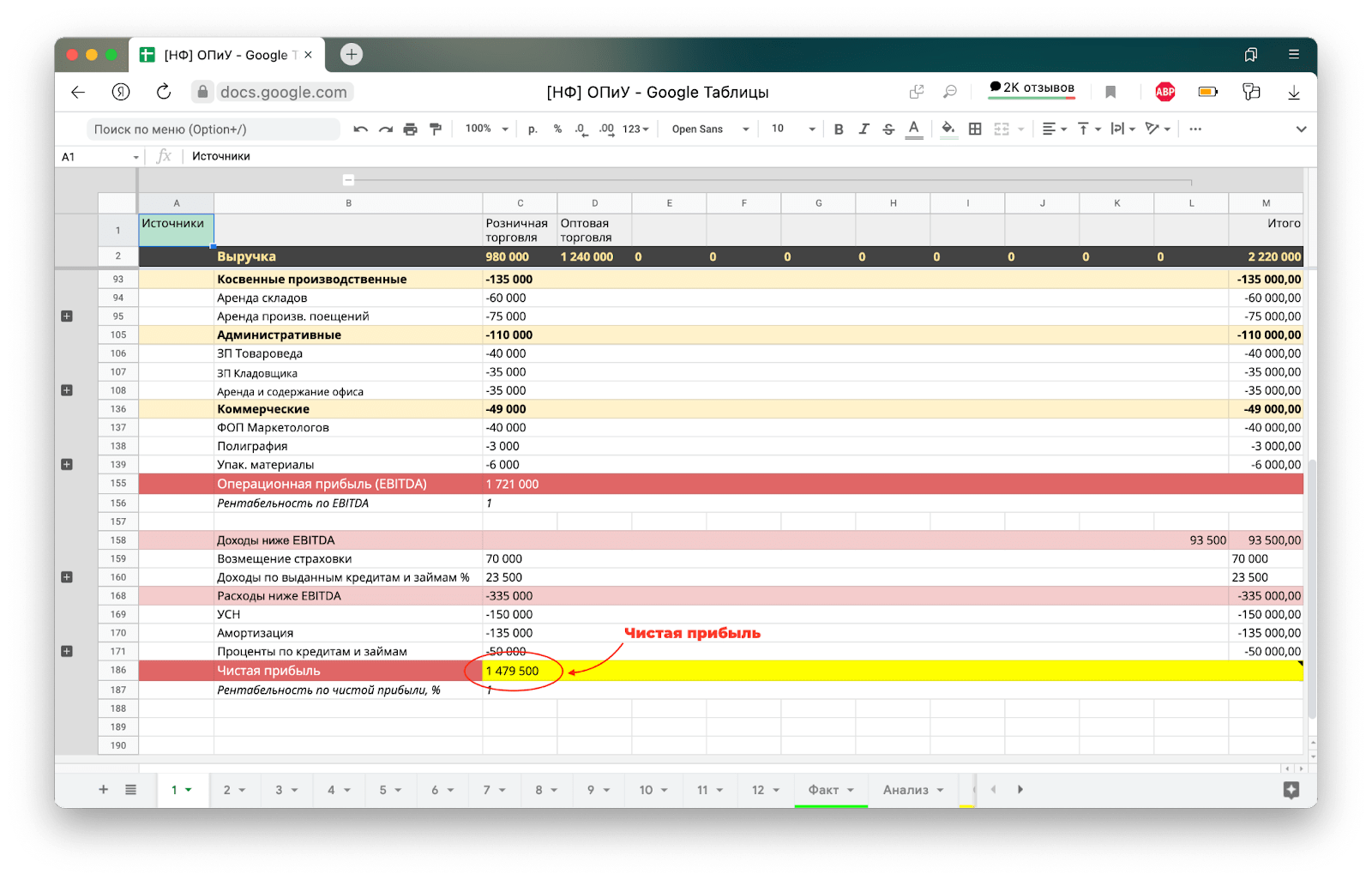Open the Open Sans font dropdown

point(710,130)
